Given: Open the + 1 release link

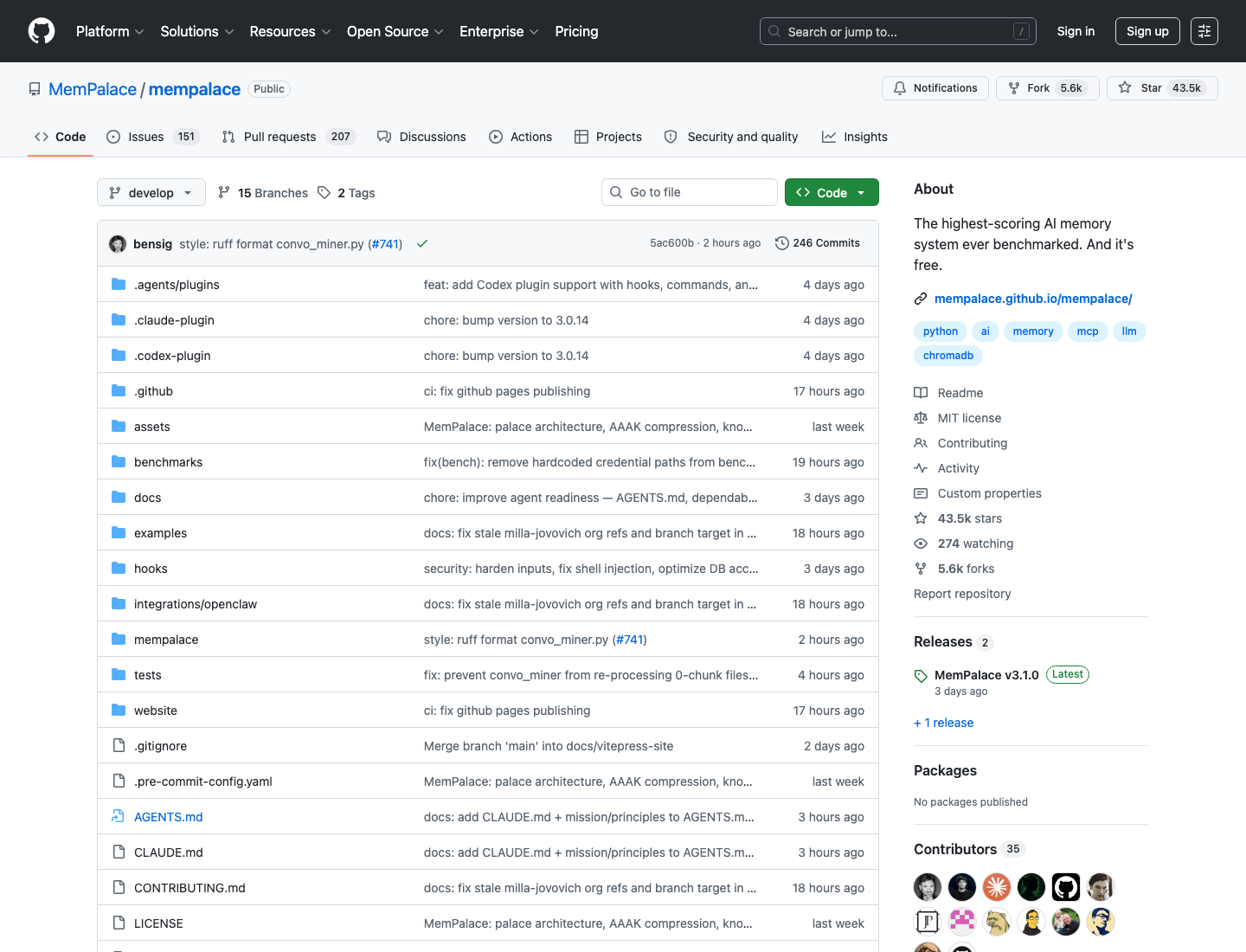Looking at the screenshot, I should click(x=943, y=723).
